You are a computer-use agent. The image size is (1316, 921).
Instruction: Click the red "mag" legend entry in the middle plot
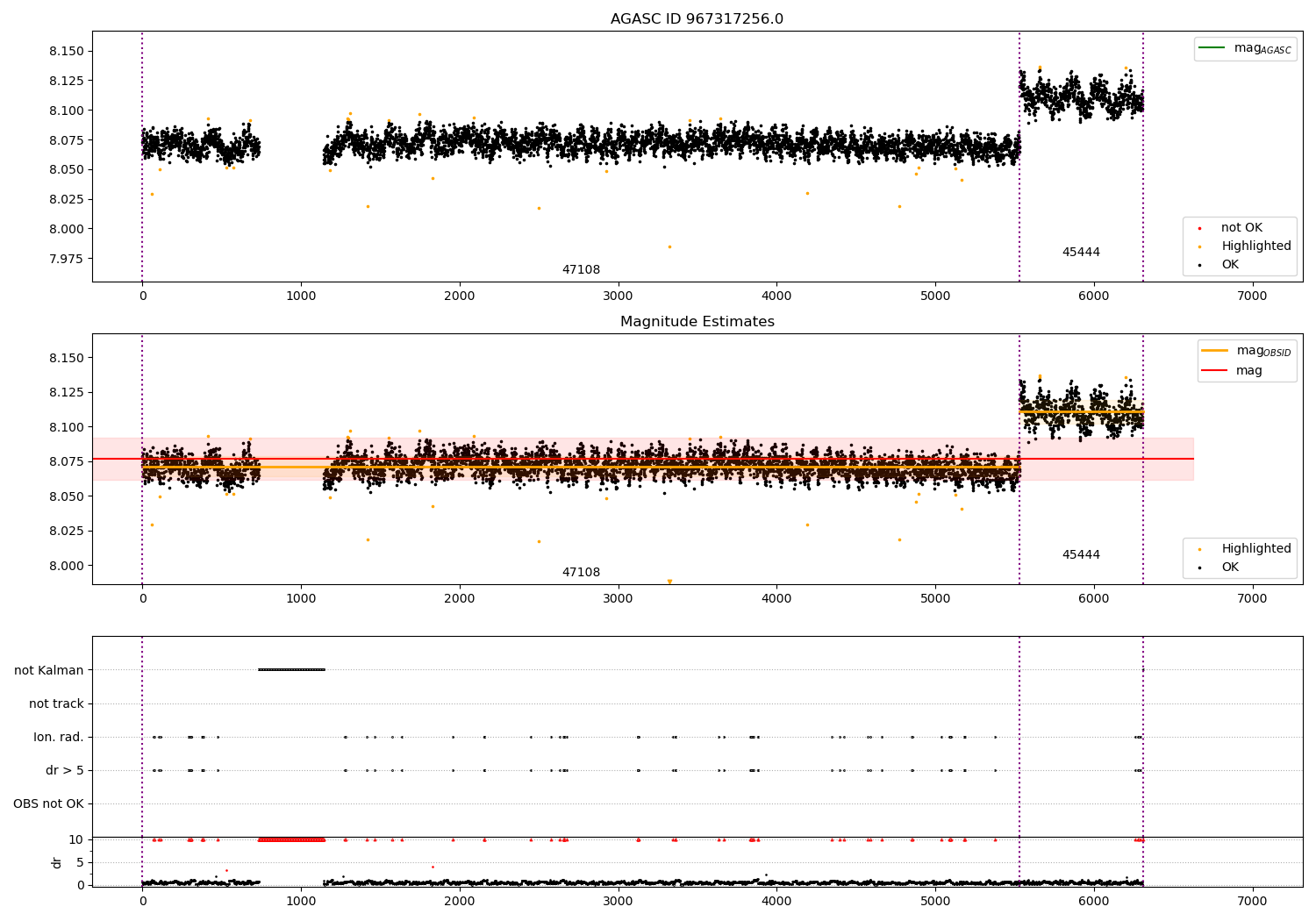1232,371
